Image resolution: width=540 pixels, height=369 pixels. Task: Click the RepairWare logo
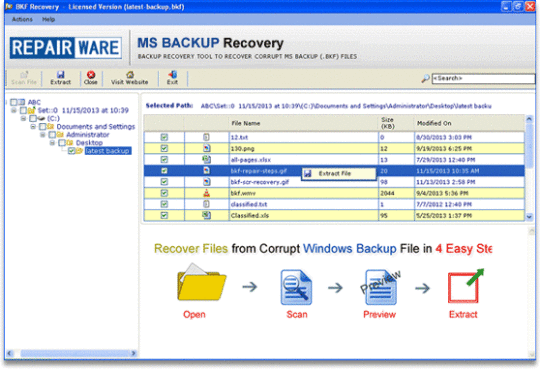[x=65, y=48]
